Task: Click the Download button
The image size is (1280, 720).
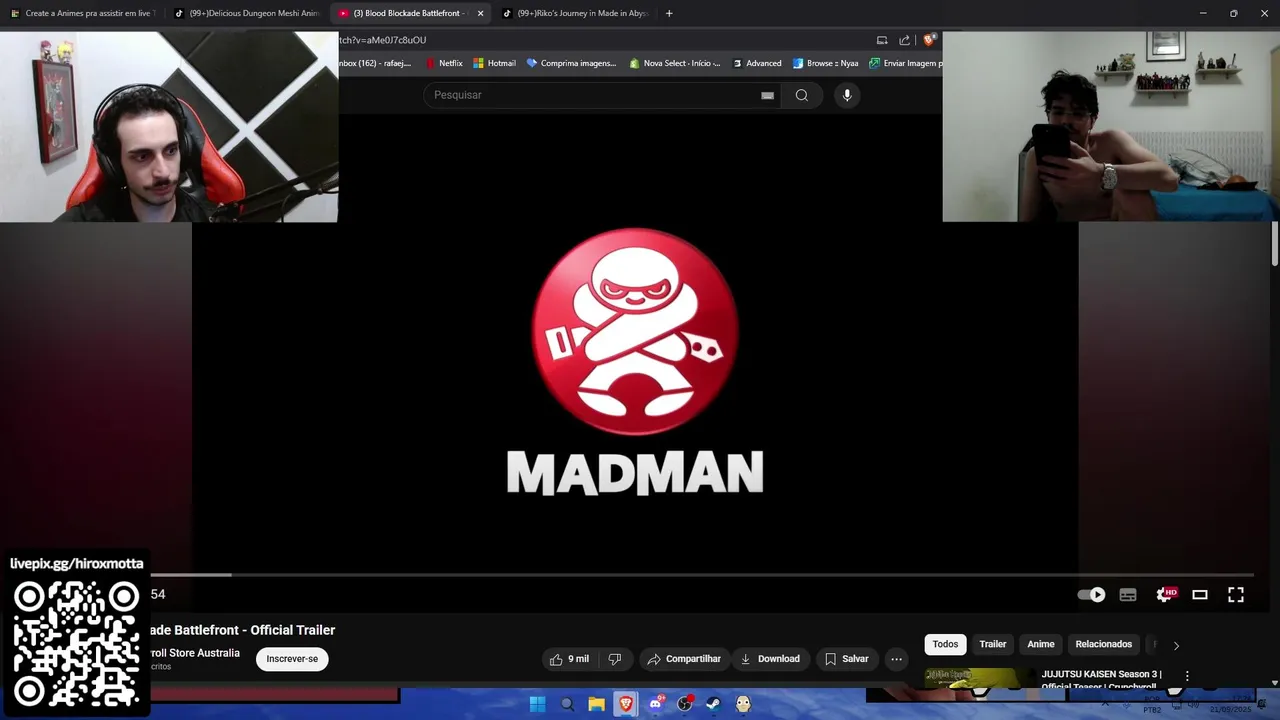Action: point(770,659)
